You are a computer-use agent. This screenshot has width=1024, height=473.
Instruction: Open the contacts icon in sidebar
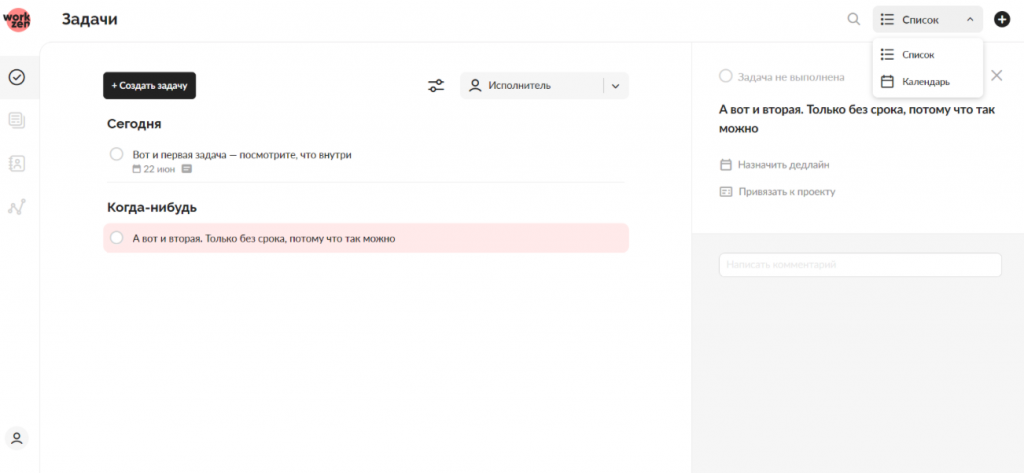17,163
